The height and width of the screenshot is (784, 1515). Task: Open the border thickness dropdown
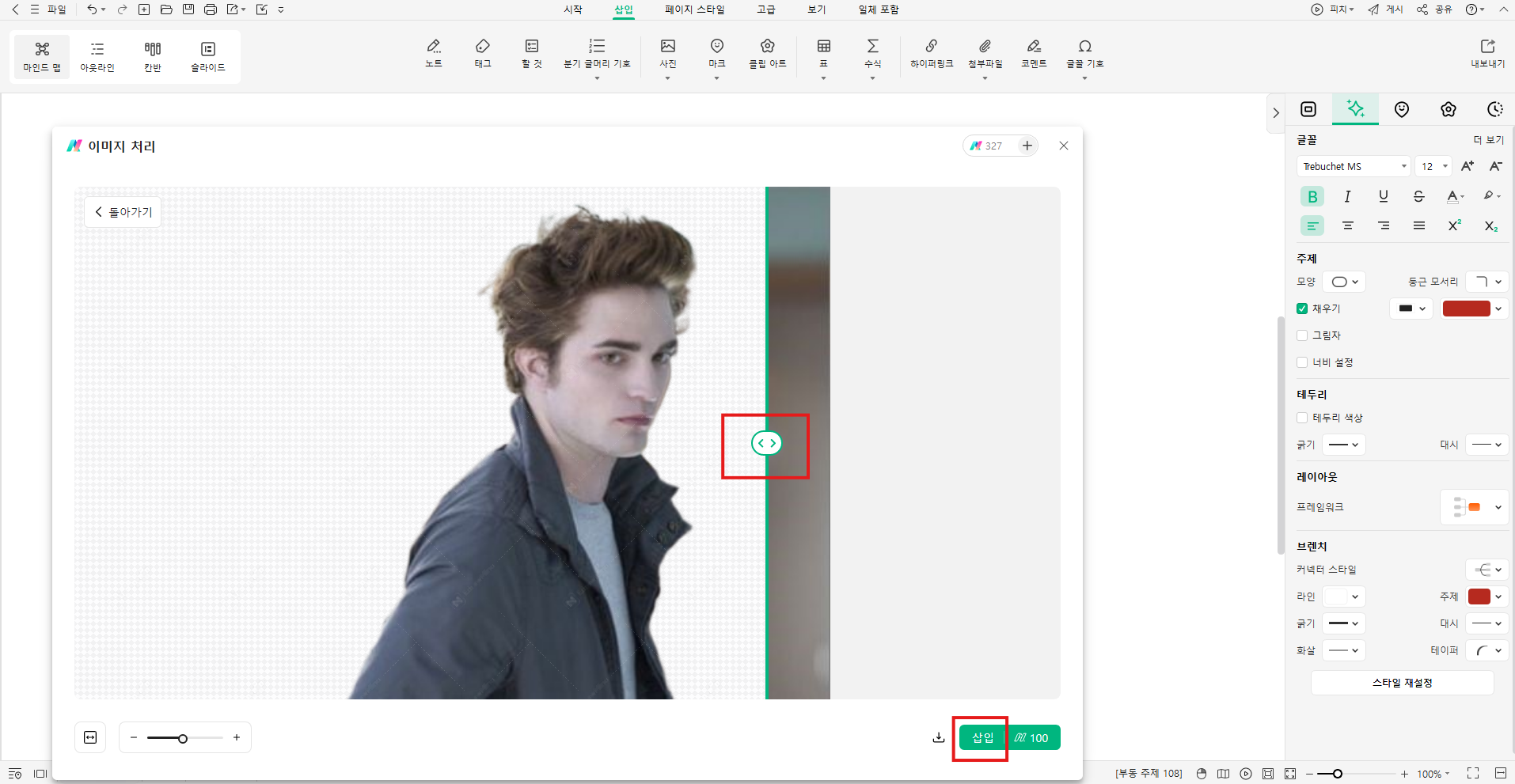1344,445
